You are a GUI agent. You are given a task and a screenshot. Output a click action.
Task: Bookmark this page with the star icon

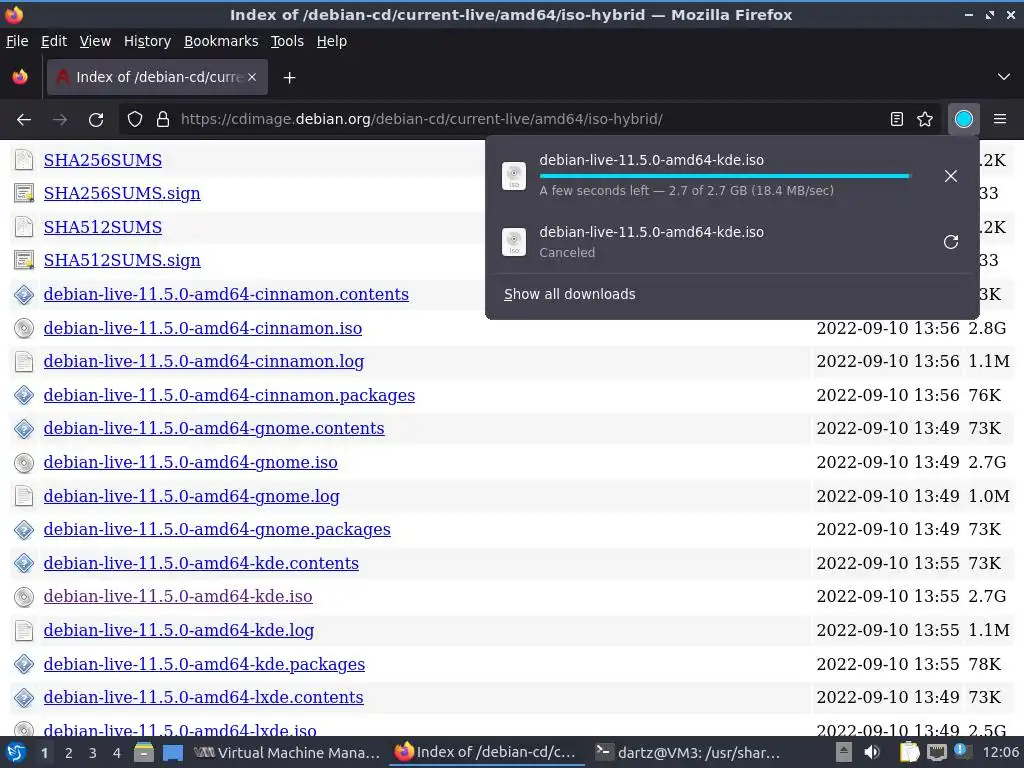[x=925, y=120]
